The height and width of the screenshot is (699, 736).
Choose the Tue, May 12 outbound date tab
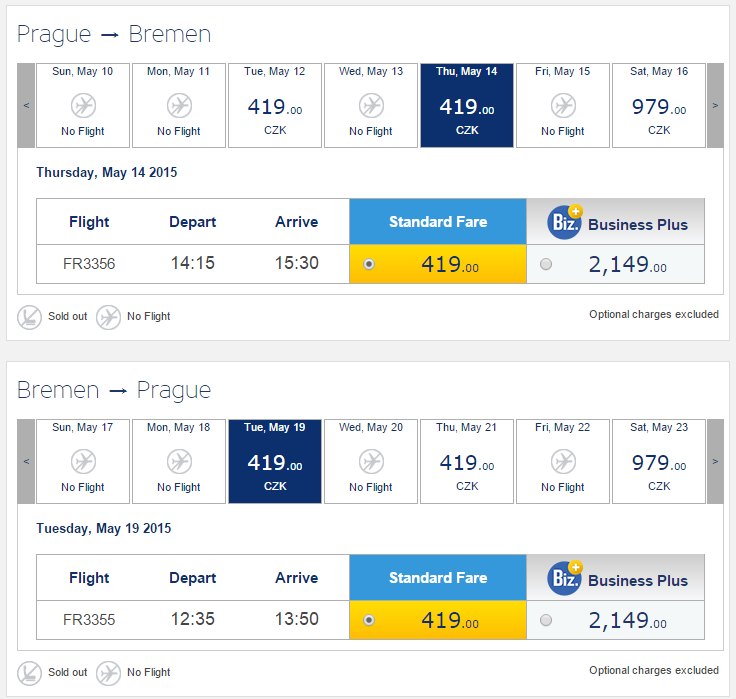275,105
